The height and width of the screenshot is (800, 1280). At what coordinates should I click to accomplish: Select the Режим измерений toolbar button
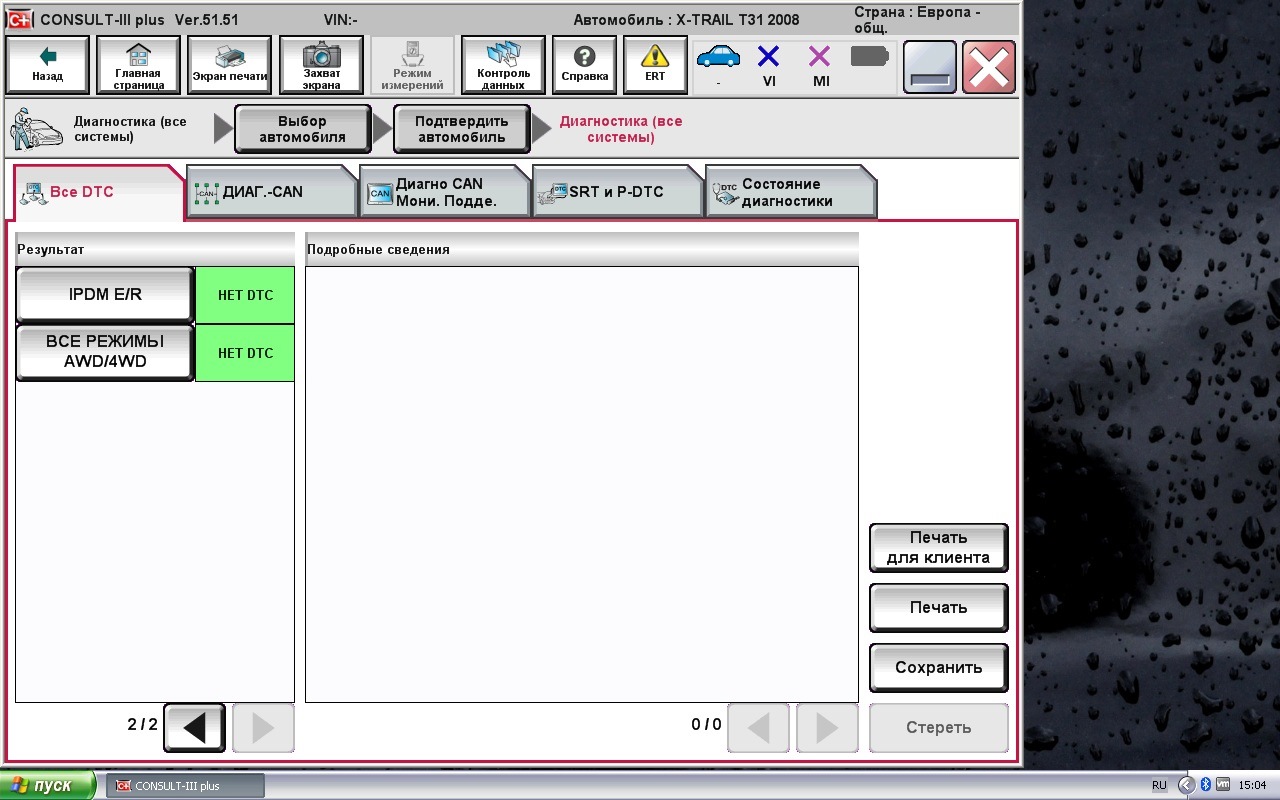point(412,66)
